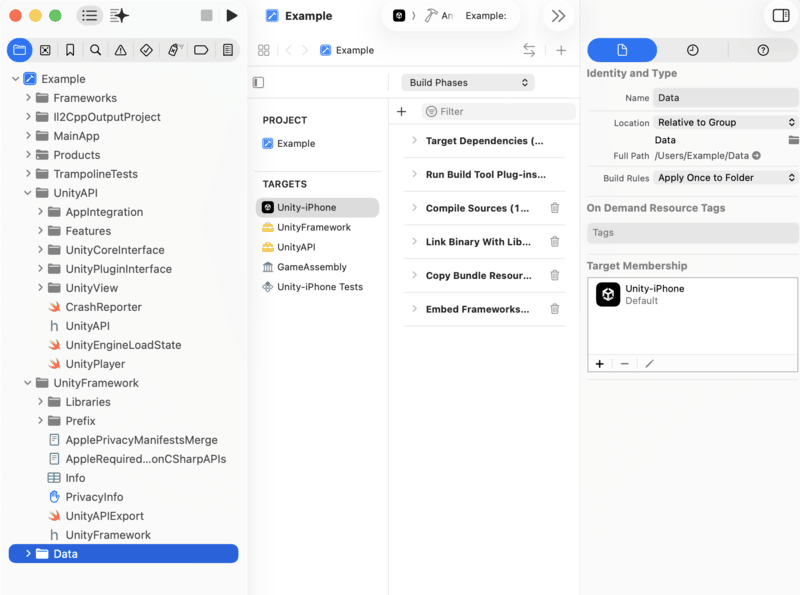Expand the Target Dependencies phase

coord(414,140)
